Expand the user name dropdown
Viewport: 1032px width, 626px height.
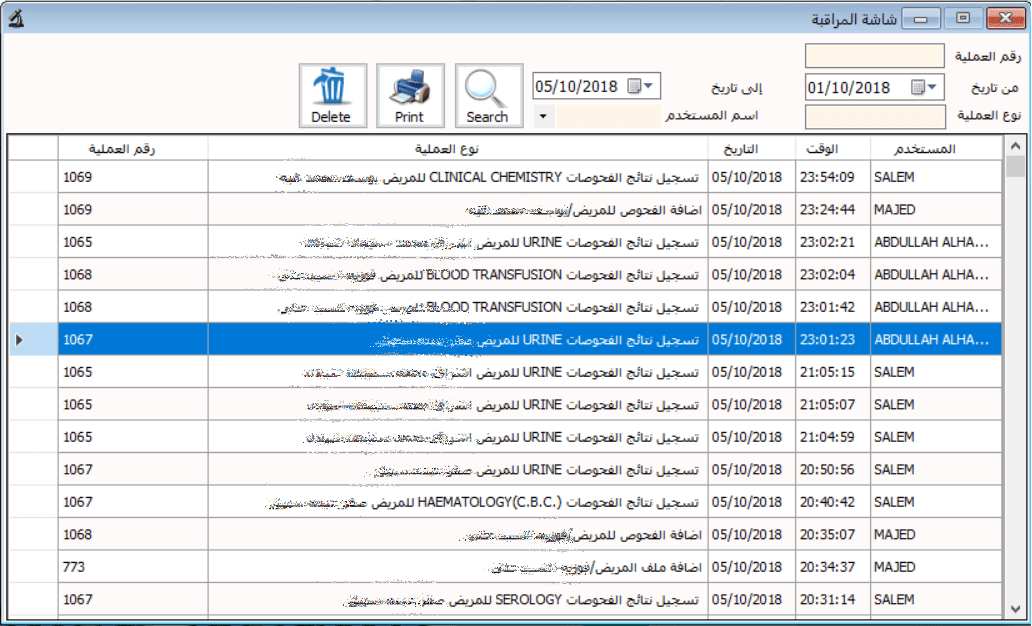coord(542,116)
